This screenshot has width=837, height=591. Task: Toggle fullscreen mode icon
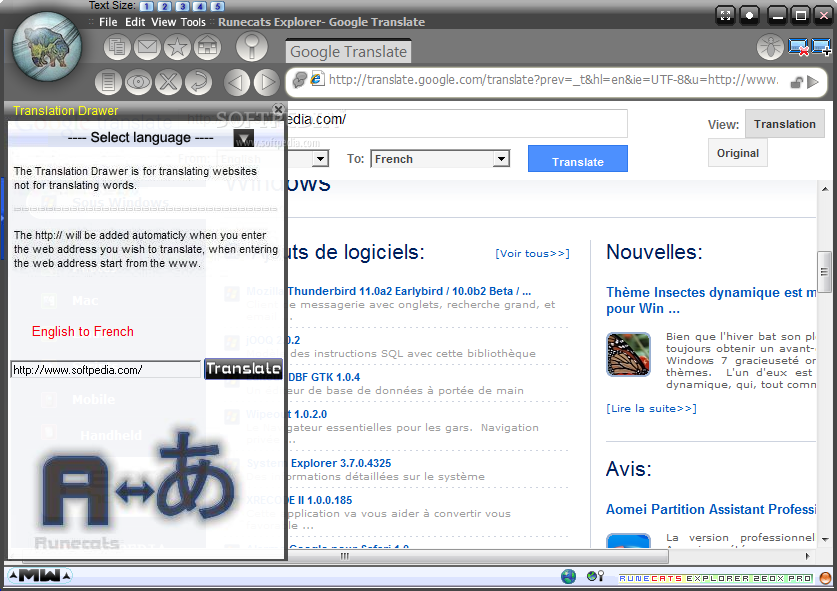click(x=725, y=15)
